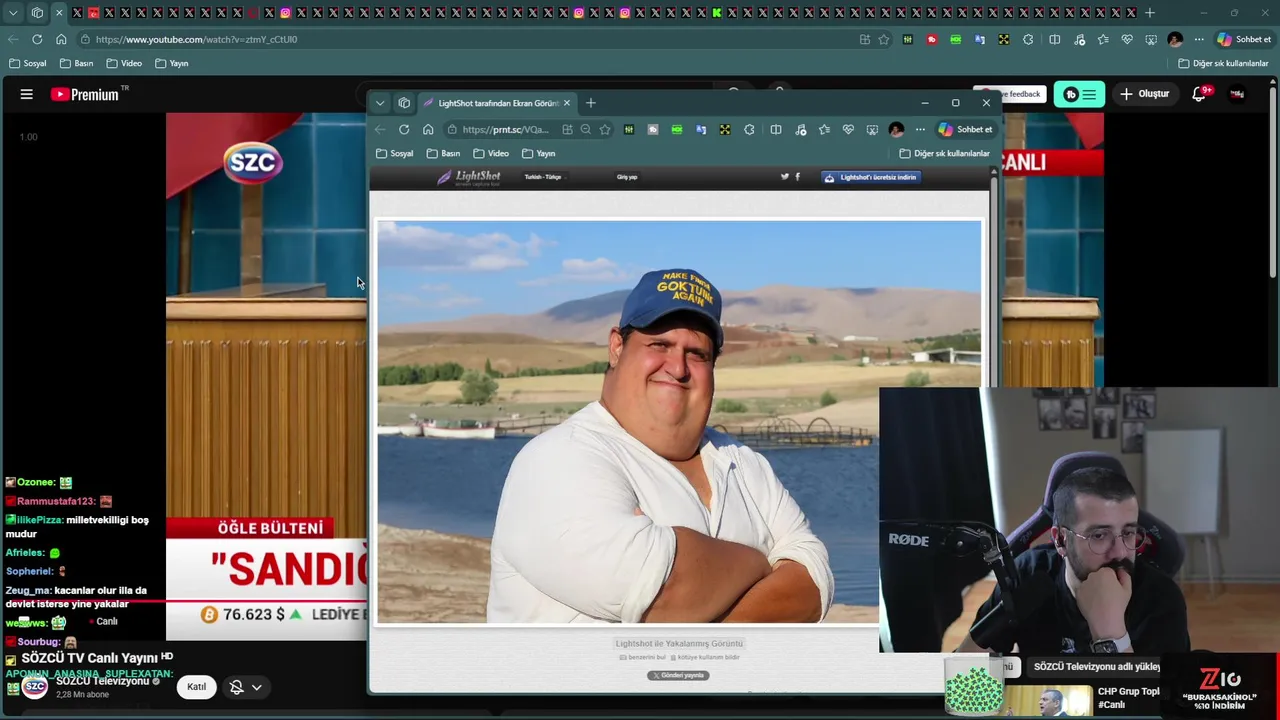Open split screen in the Lightshot window
The height and width of the screenshot is (720, 1280).
[x=776, y=129]
